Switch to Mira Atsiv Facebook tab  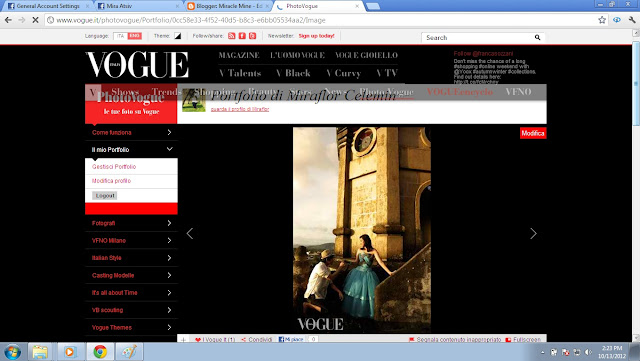coord(138,6)
